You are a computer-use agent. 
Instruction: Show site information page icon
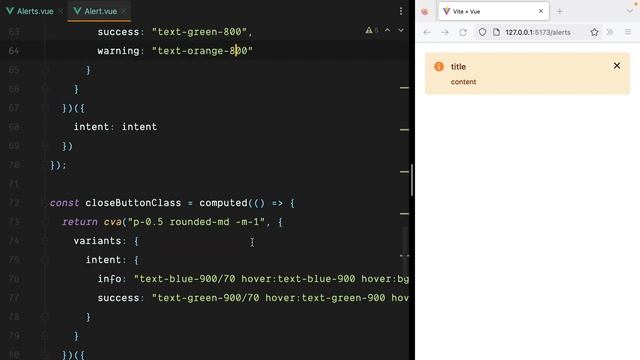point(496,32)
